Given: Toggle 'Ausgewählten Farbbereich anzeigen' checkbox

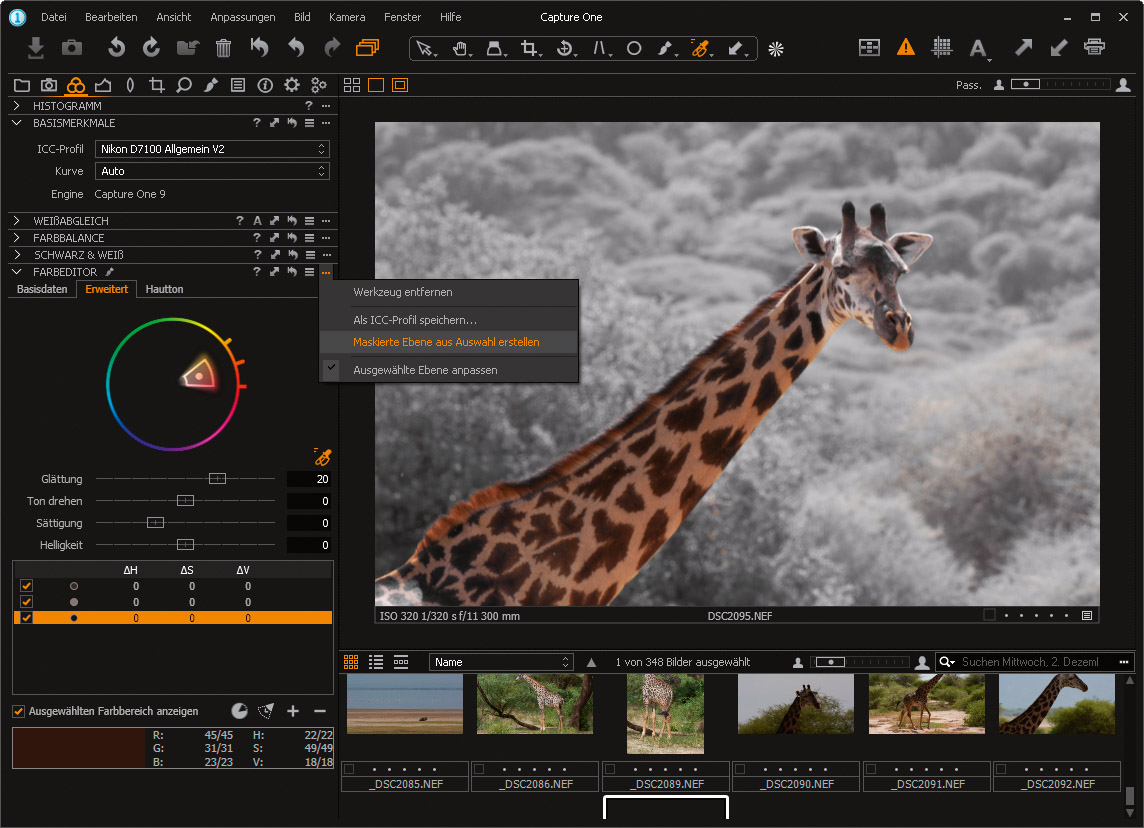Looking at the screenshot, I should click(19, 711).
